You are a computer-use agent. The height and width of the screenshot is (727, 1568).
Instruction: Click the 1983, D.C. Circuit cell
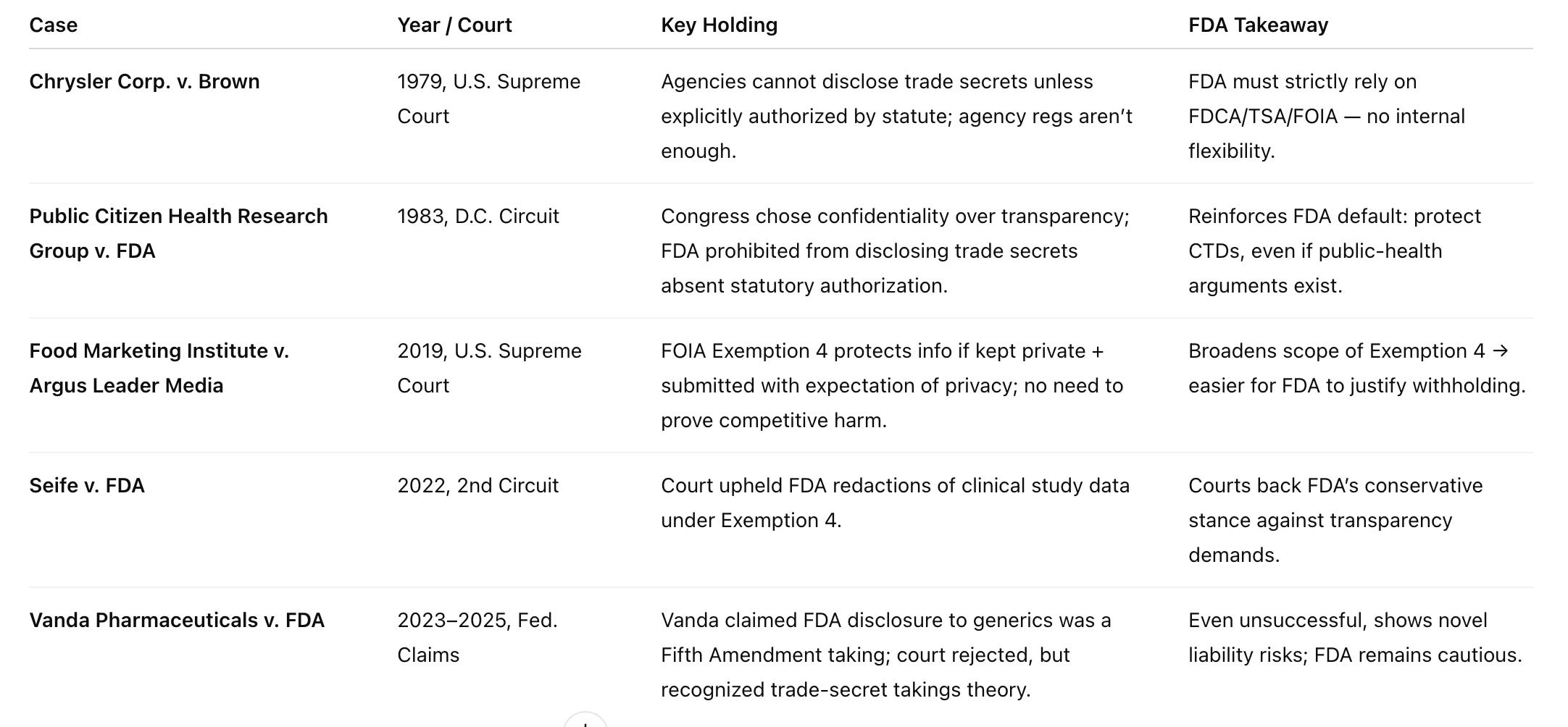(x=478, y=217)
